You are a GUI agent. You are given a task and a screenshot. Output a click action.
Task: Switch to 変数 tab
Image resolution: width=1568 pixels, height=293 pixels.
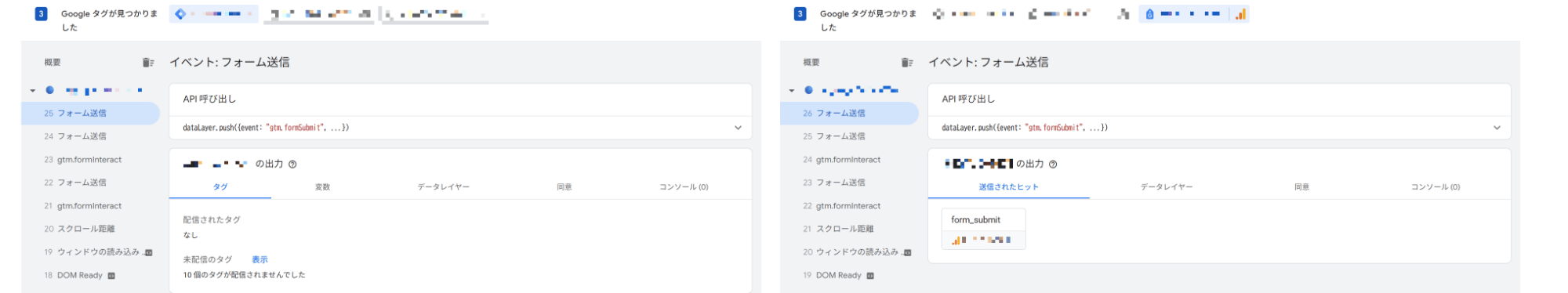tap(322, 187)
